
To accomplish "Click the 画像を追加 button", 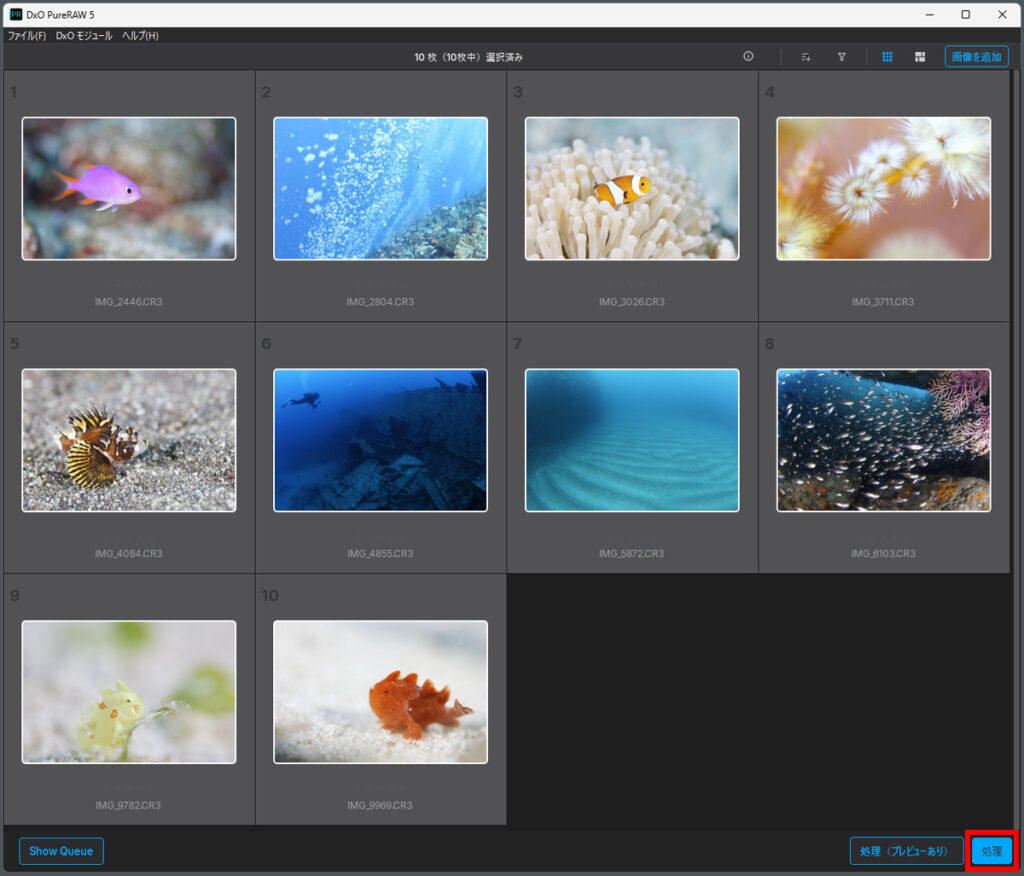I will pos(976,57).
